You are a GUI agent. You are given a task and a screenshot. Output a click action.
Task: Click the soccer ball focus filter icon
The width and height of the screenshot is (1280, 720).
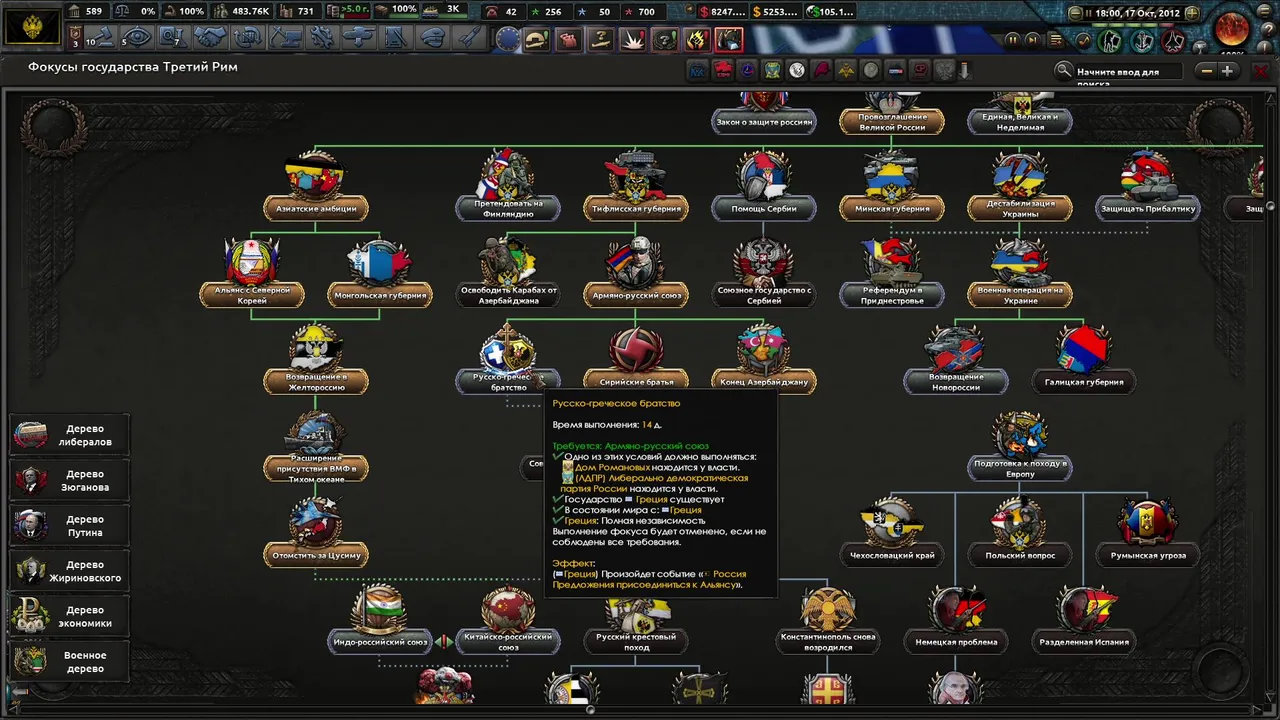(x=797, y=70)
